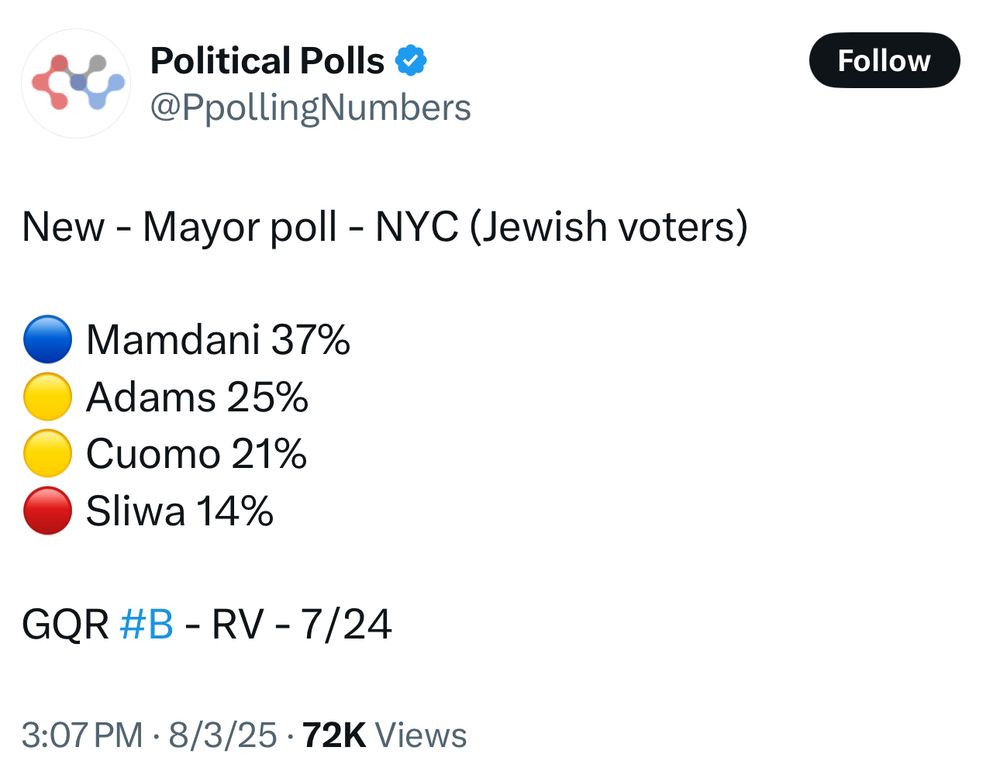Screen dimensions: 1000x784
Task: Click the blue circle beside Mamdani
Action: [47, 339]
